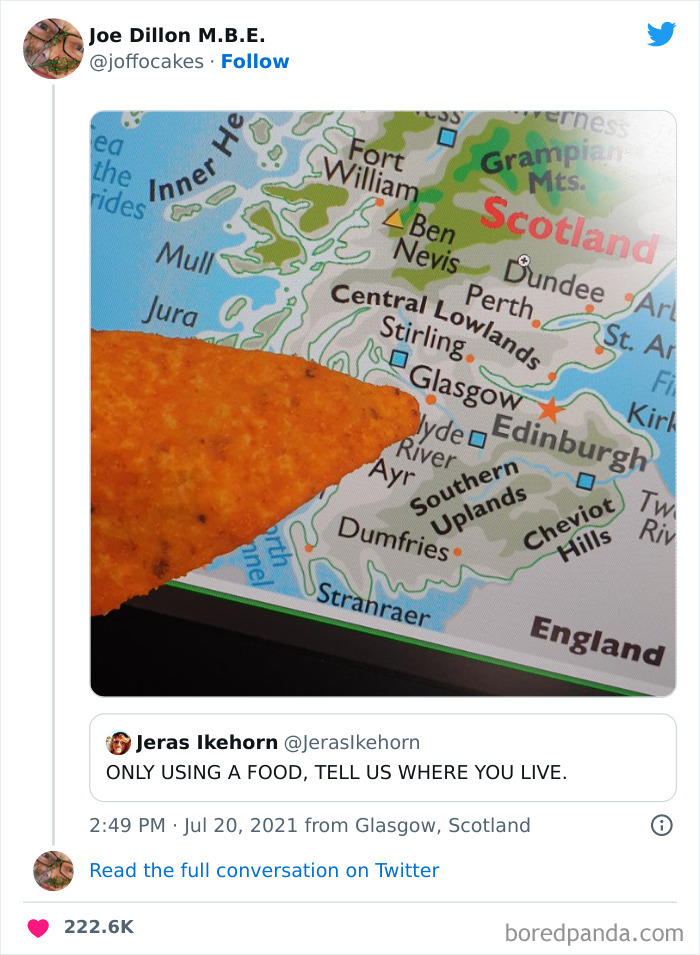Open the verified-style tomato avatar of @joffocakes
The height and width of the screenshot is (955, 700).
coord(53,48)
